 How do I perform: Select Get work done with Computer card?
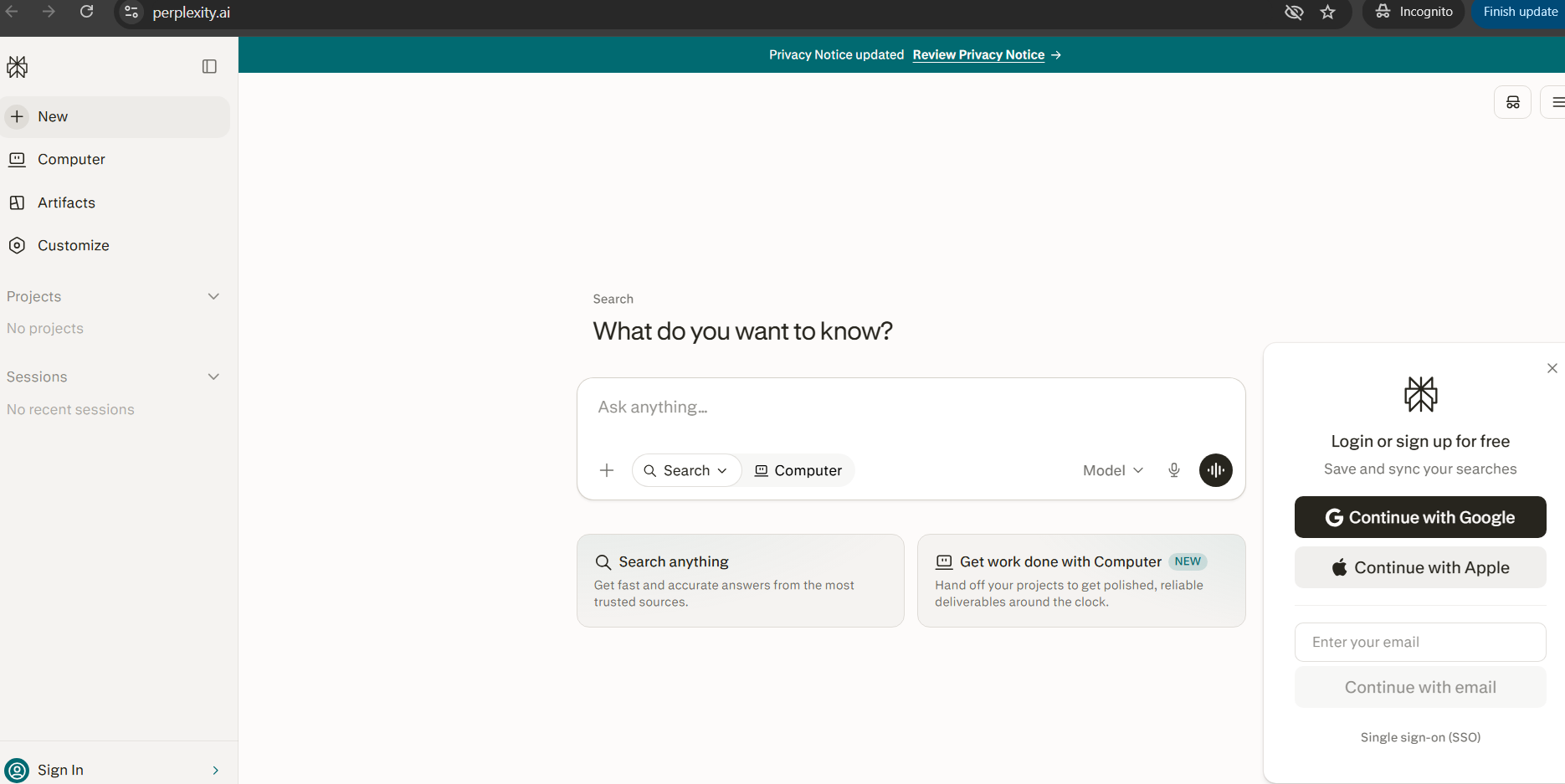click(1081, 581)
